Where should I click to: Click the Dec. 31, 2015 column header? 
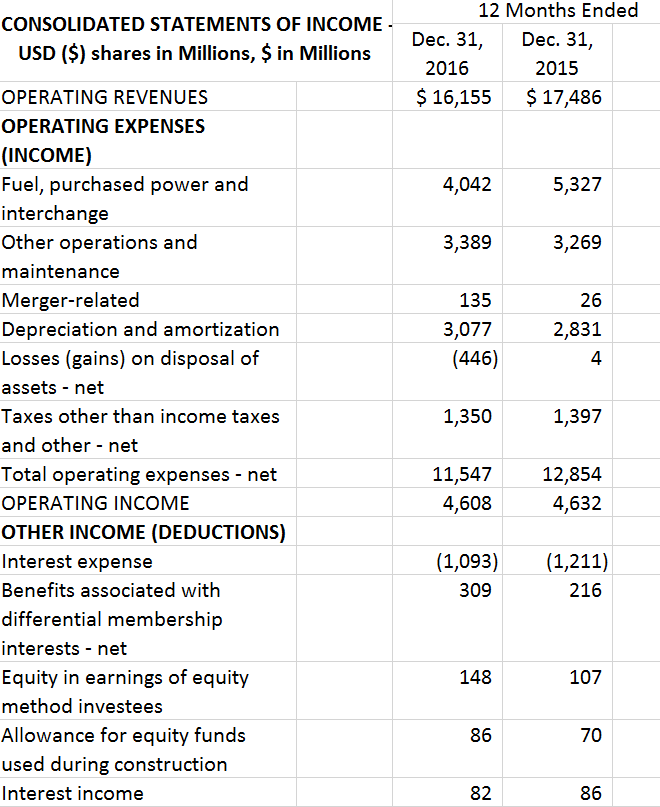(557, 54)
